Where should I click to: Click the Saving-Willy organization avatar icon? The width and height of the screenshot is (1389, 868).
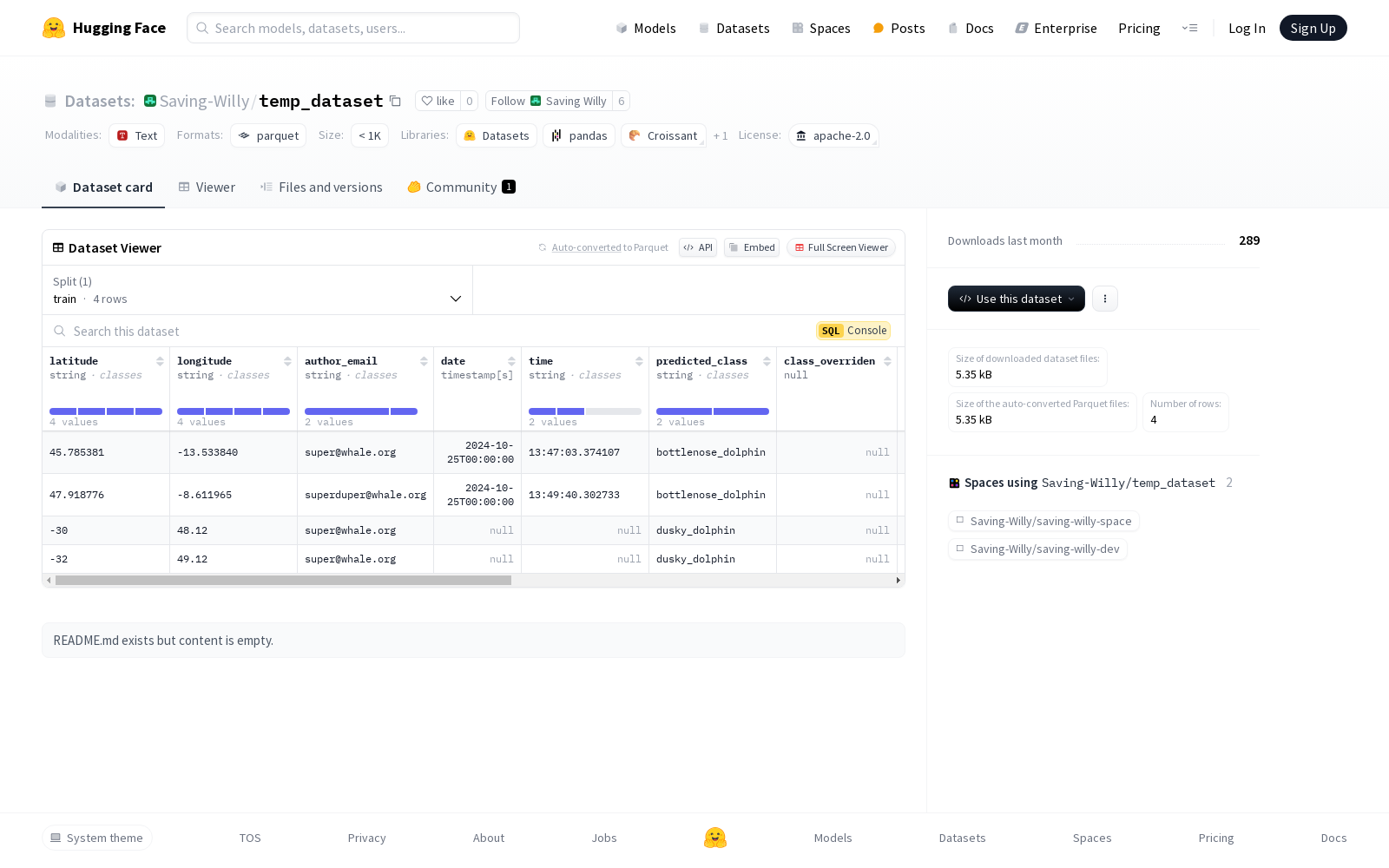click(150, 101)
